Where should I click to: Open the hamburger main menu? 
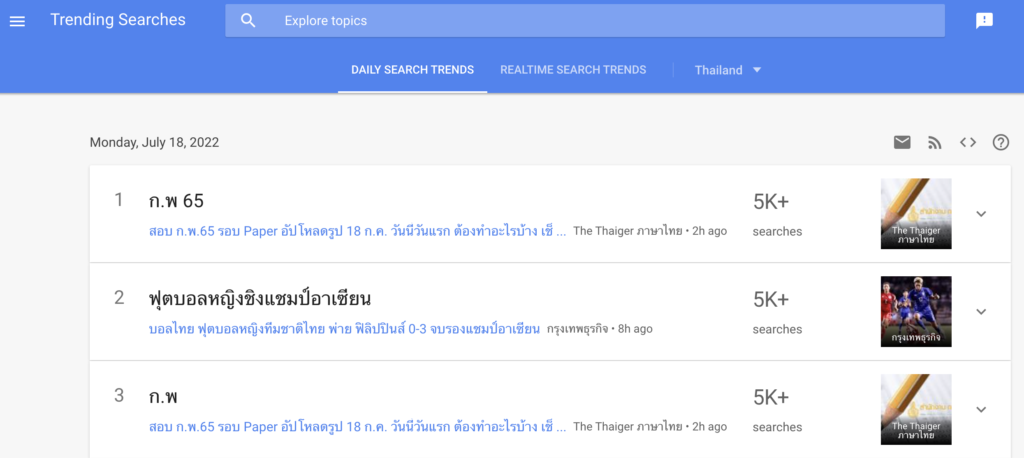(x=18, y=21)
